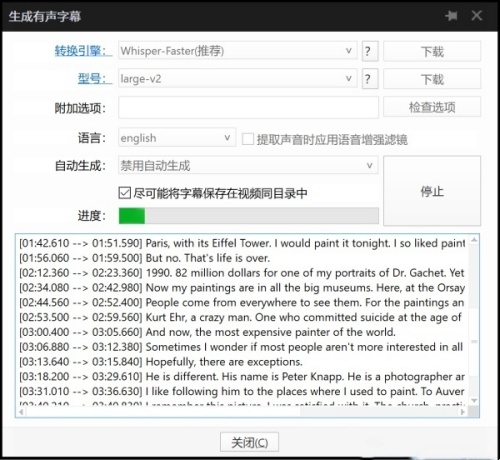Viewport: 500px width, 460px height.
Task: Focus the additional options input field
Action: click(x=248, y=107)
